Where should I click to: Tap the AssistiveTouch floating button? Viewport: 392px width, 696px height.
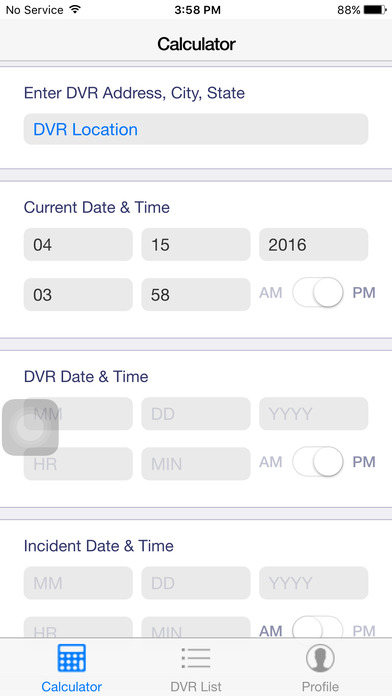coord(31,427)
